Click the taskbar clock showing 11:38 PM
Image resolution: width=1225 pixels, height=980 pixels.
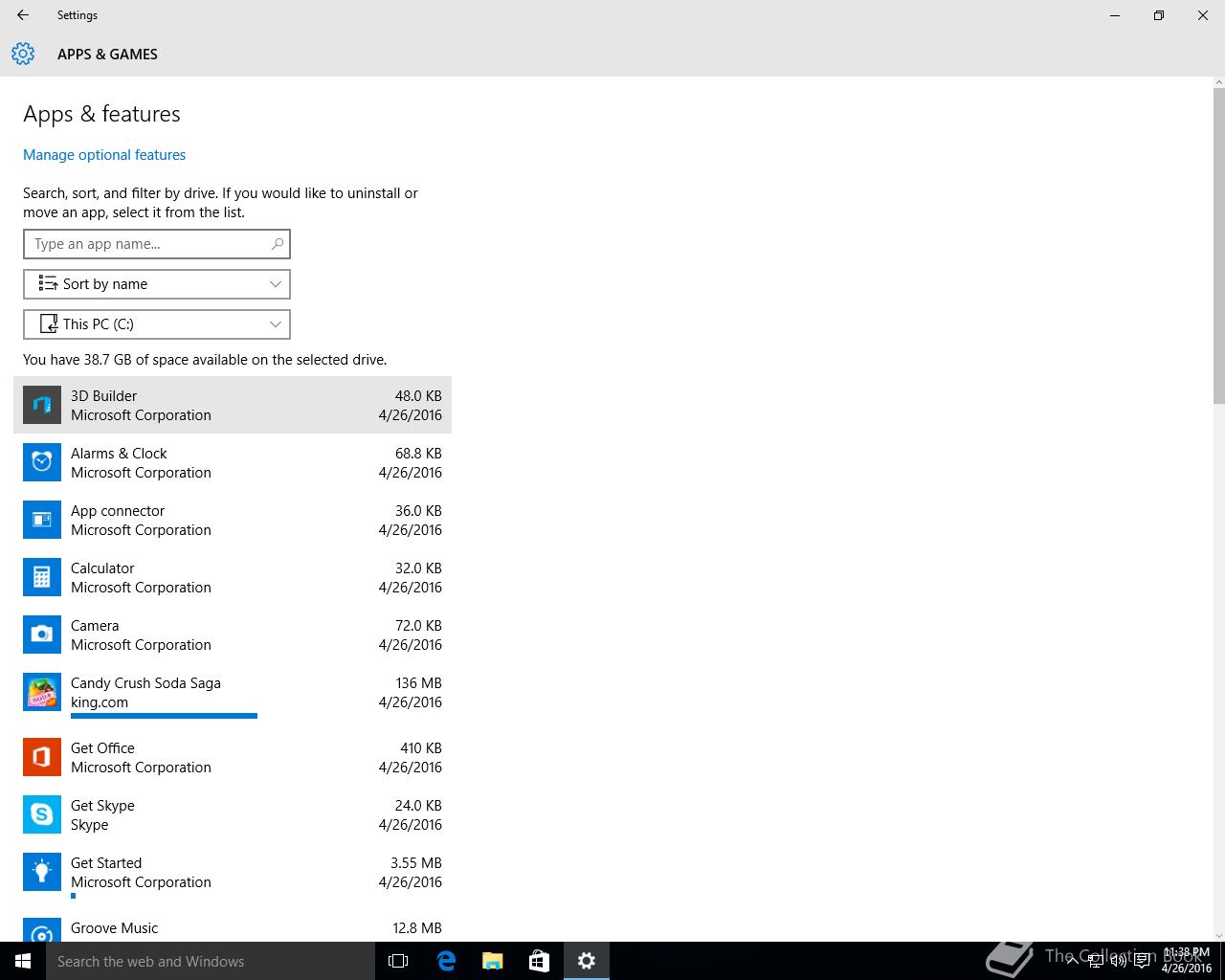click(1187, 961)
